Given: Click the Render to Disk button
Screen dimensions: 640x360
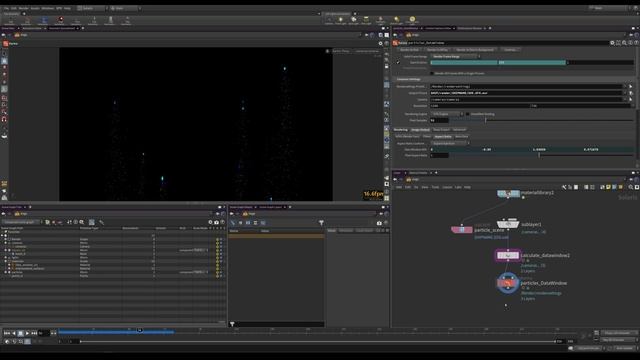Looking at the screenshot, I should pyautogui.click(x=409, y=50).
